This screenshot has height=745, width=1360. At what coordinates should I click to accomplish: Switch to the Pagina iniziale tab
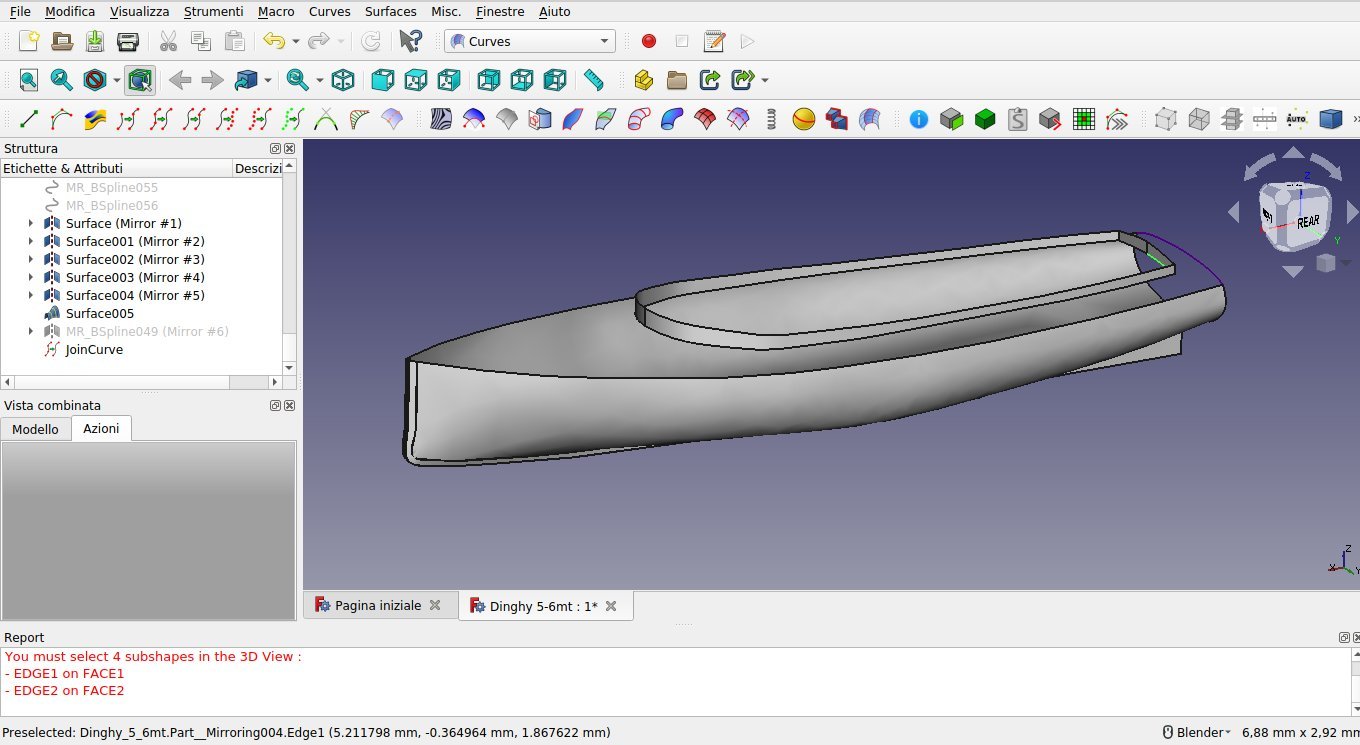378,605
